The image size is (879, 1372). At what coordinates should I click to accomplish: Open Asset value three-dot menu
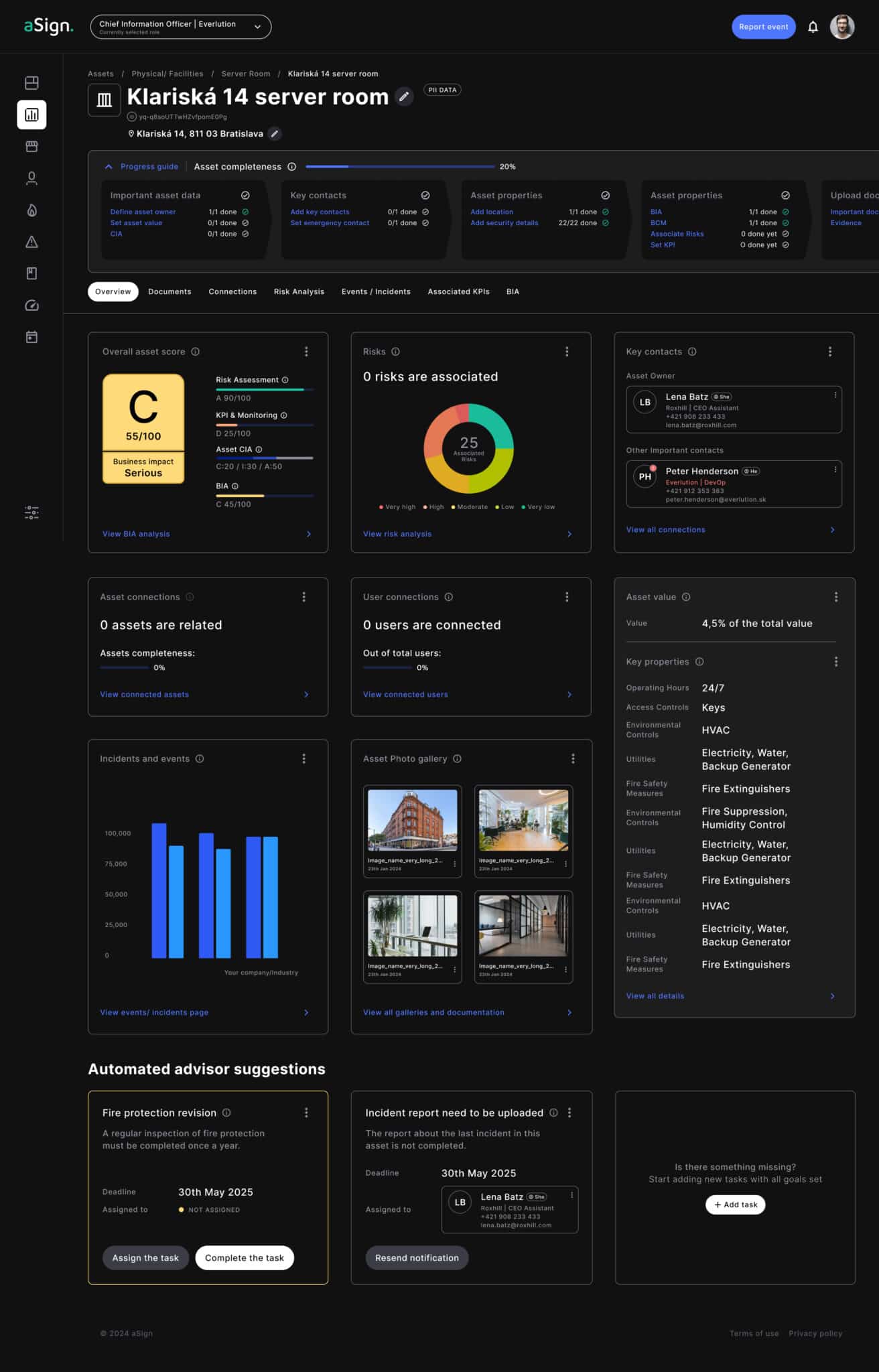click(836, 597)
